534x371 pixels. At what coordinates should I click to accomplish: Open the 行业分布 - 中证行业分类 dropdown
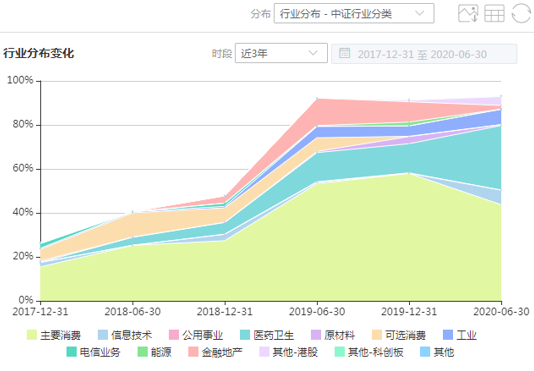(354, 14)
